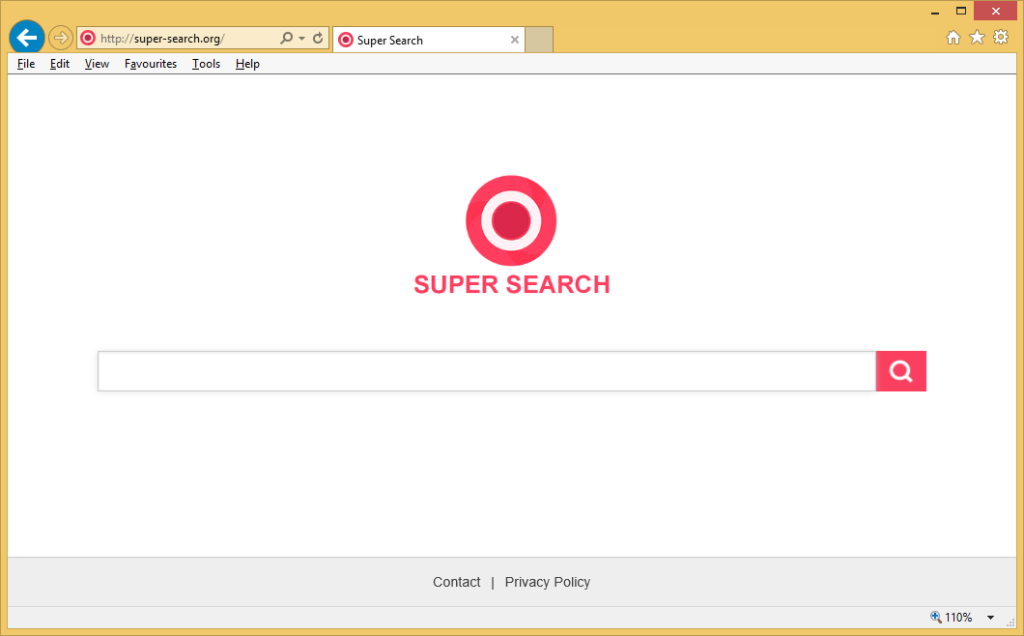Open the Tools menu
Screen dimensions: 1024x636
[x=206, y=64]
